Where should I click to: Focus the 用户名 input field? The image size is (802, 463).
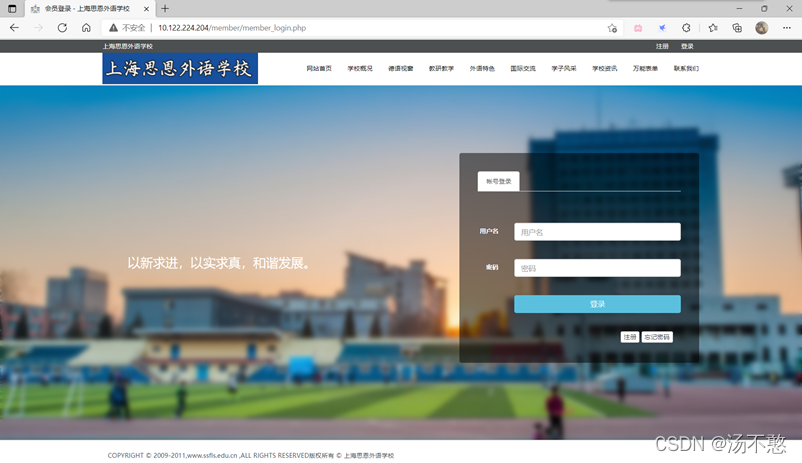597,232
